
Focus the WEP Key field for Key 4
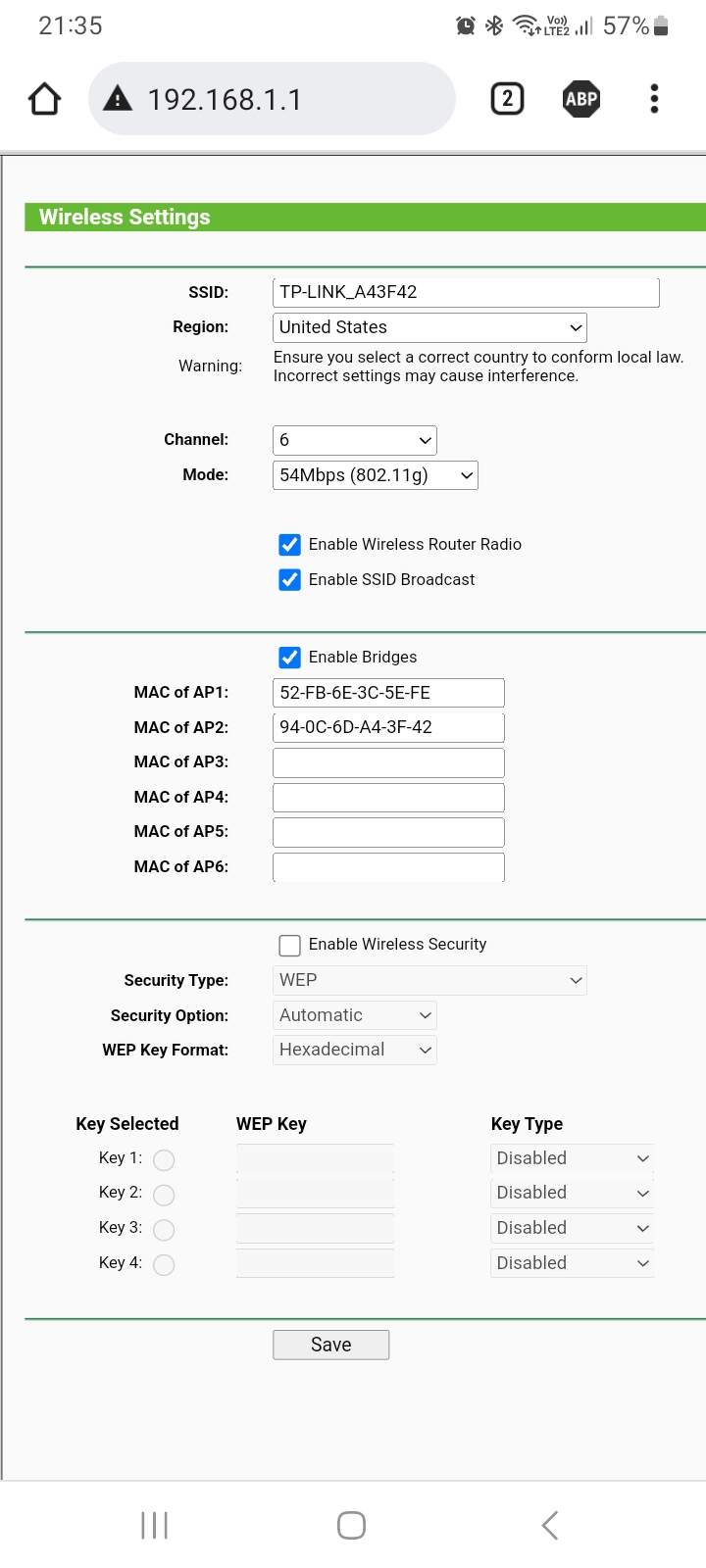point(315,1263)
